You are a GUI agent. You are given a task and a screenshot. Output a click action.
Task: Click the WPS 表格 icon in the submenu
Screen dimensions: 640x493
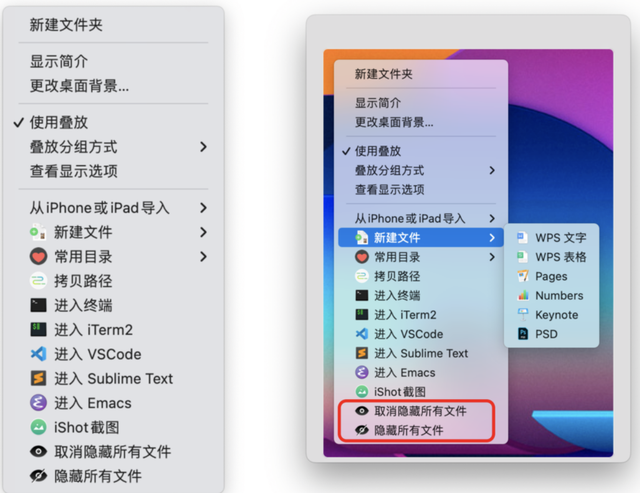point(521,257)
